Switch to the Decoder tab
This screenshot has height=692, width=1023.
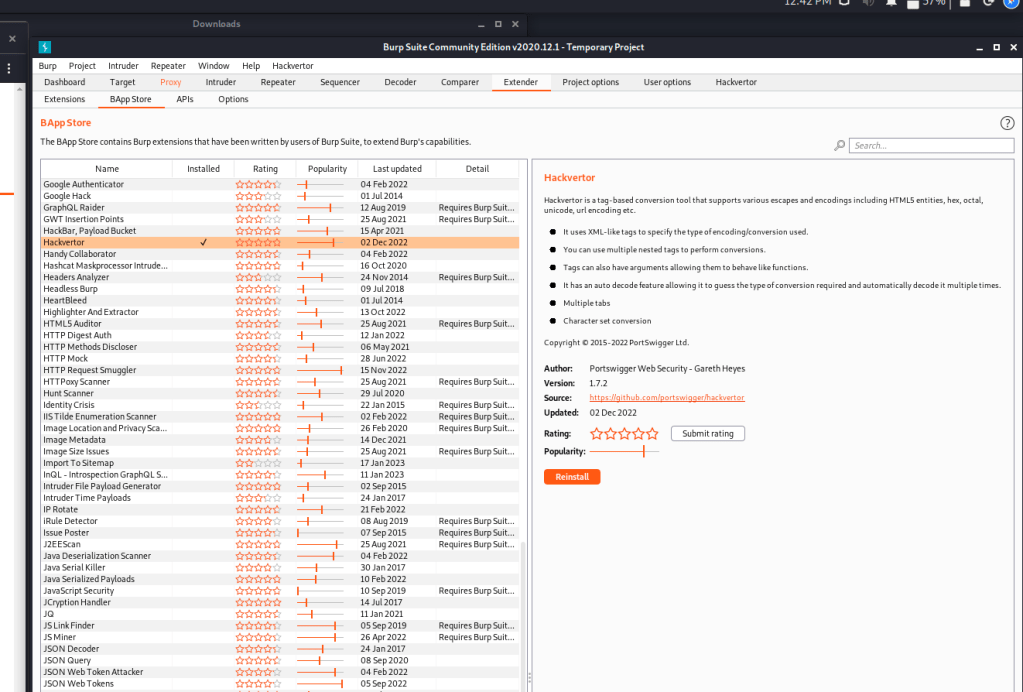point(400,82)
